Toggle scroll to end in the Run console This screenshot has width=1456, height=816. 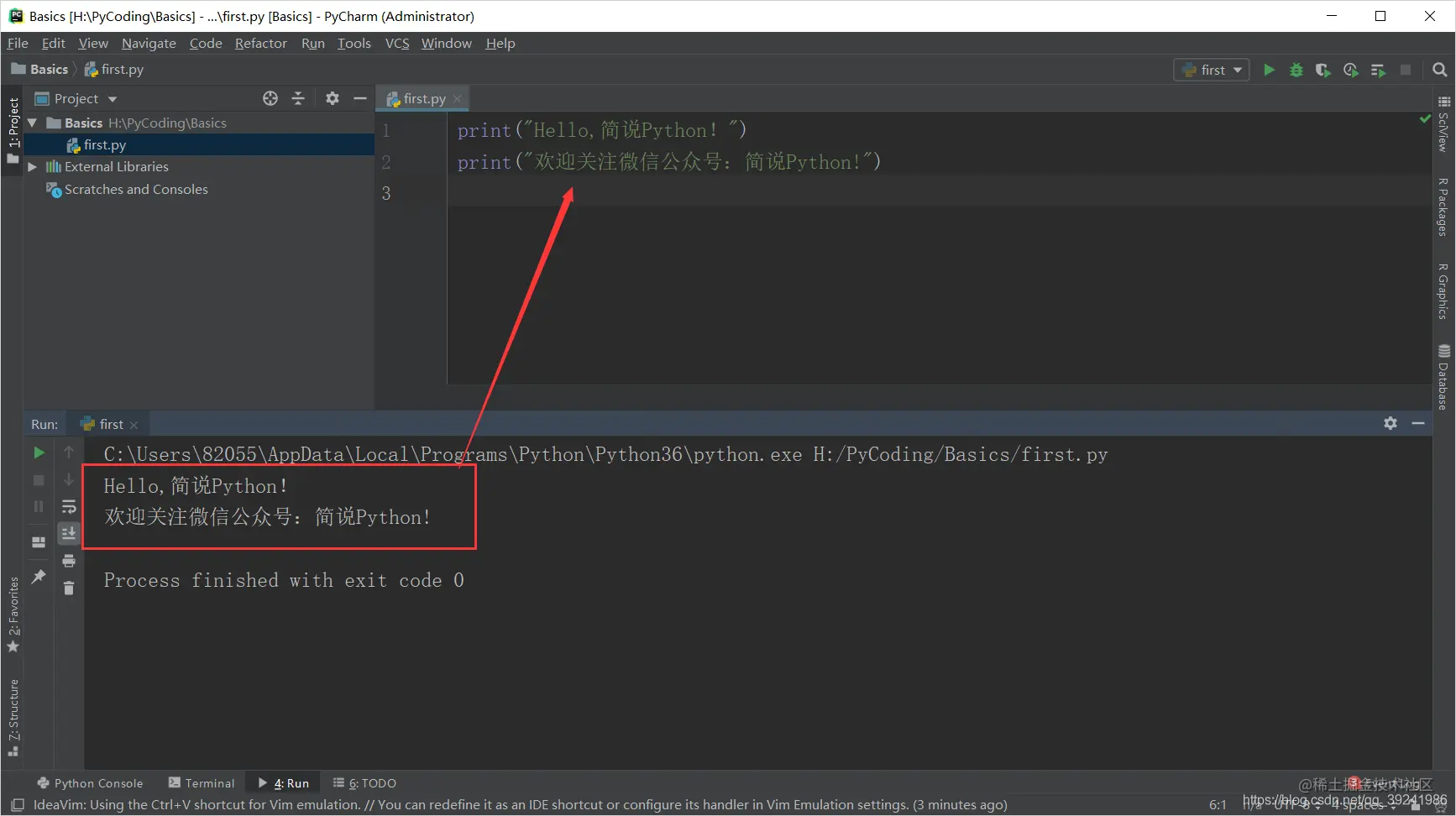(x=69, y=533)
